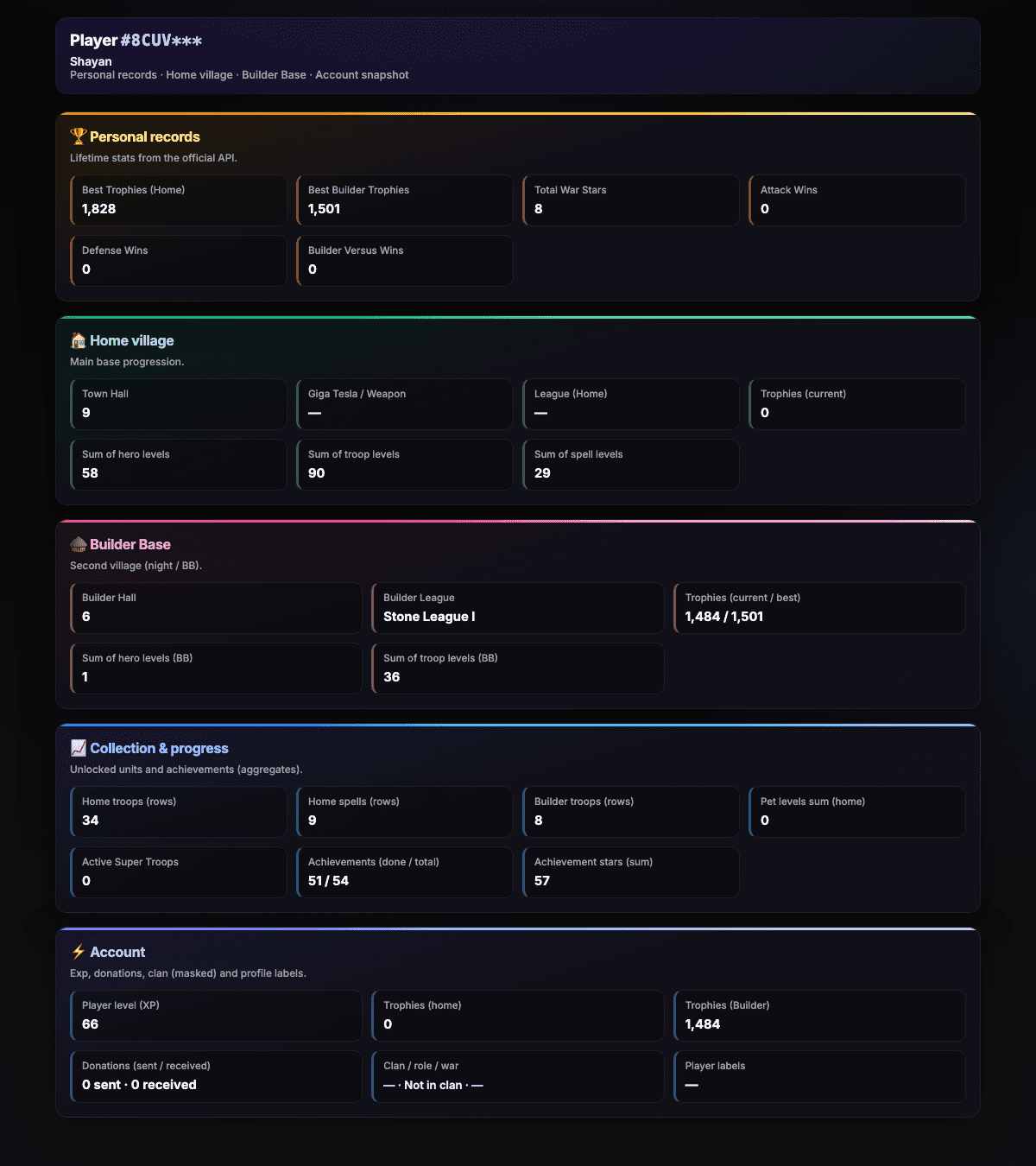Click the Home troops (rows) card
The width and height of the screenshot is (1036, 1166).
coord(179,812)
